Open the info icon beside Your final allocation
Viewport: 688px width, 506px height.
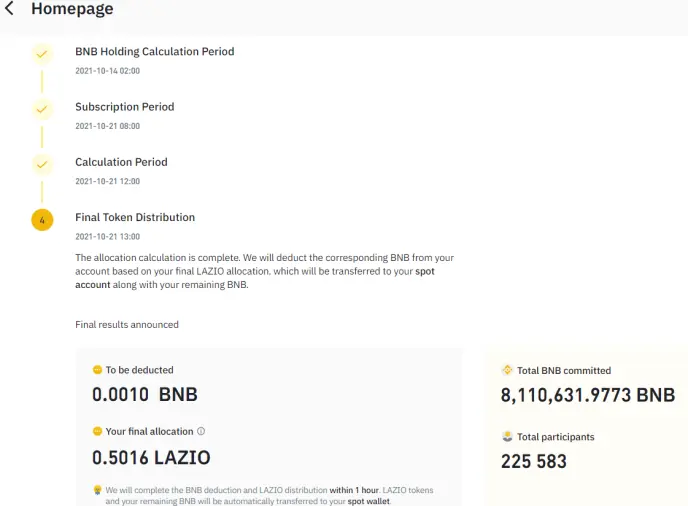coord(201,431)
